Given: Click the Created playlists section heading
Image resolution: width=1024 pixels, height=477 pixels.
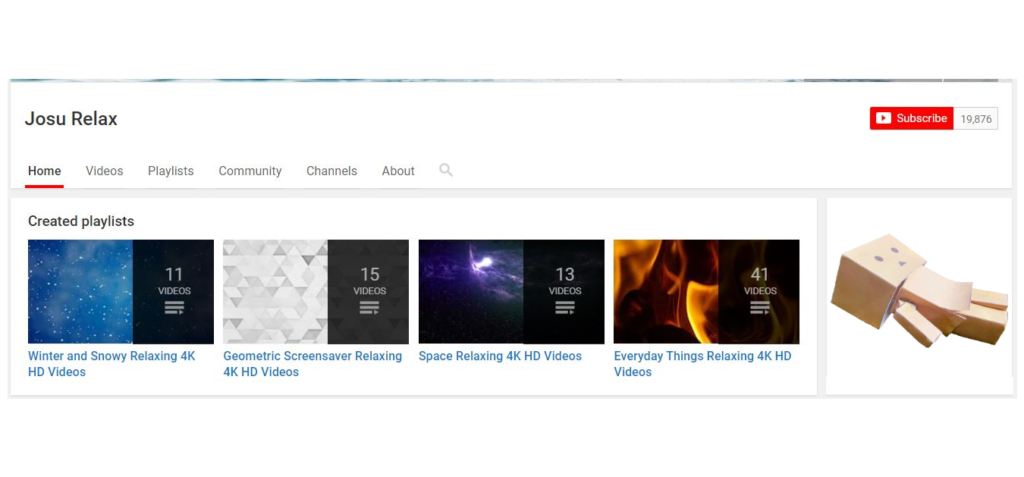Looking at the screenshot, I should tap(81, 222).
